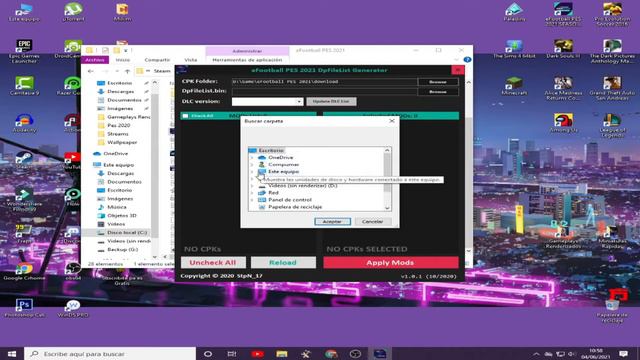Select Pes 2020 folder in Explorer sidebar

click(118, 125)
